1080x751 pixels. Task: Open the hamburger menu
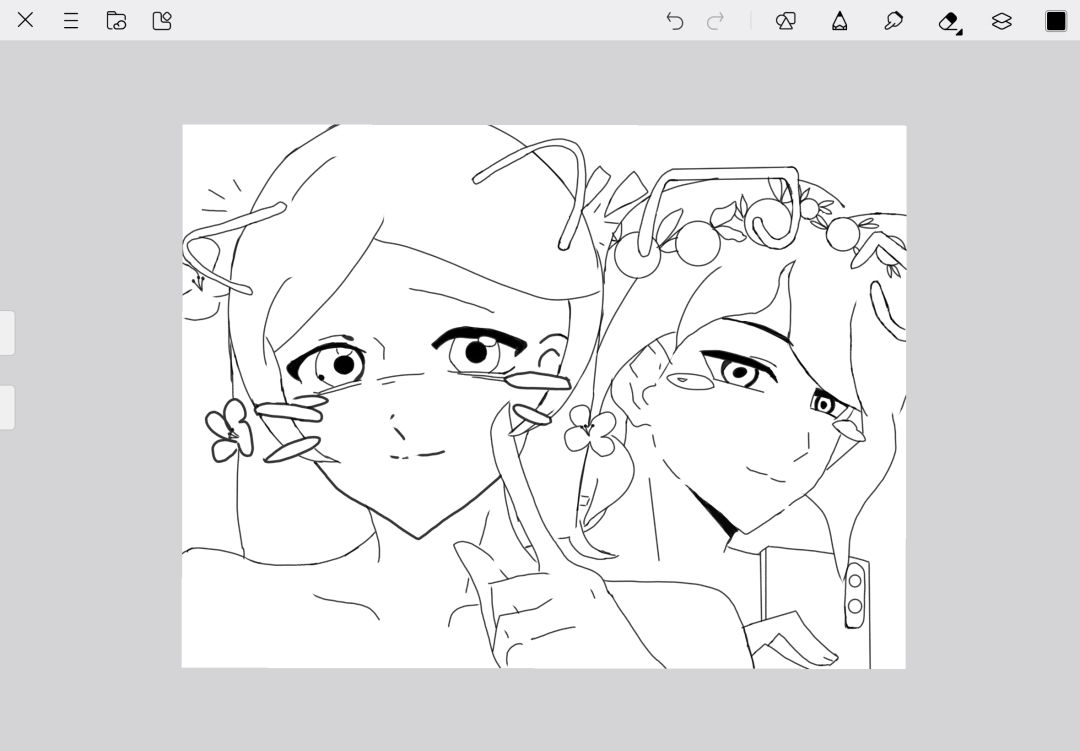point(71,21)
